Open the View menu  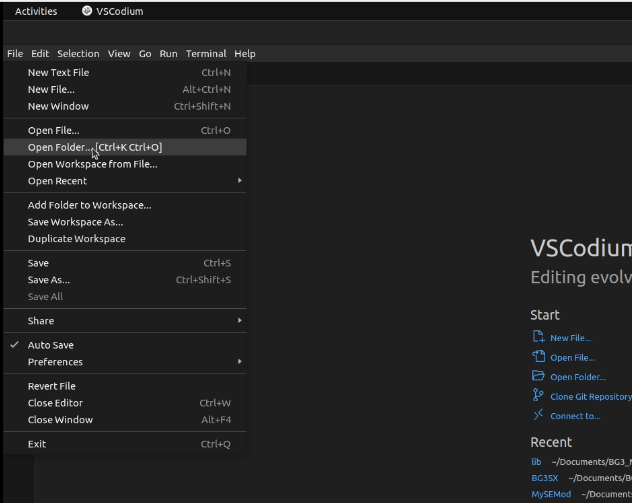point(119,54)
